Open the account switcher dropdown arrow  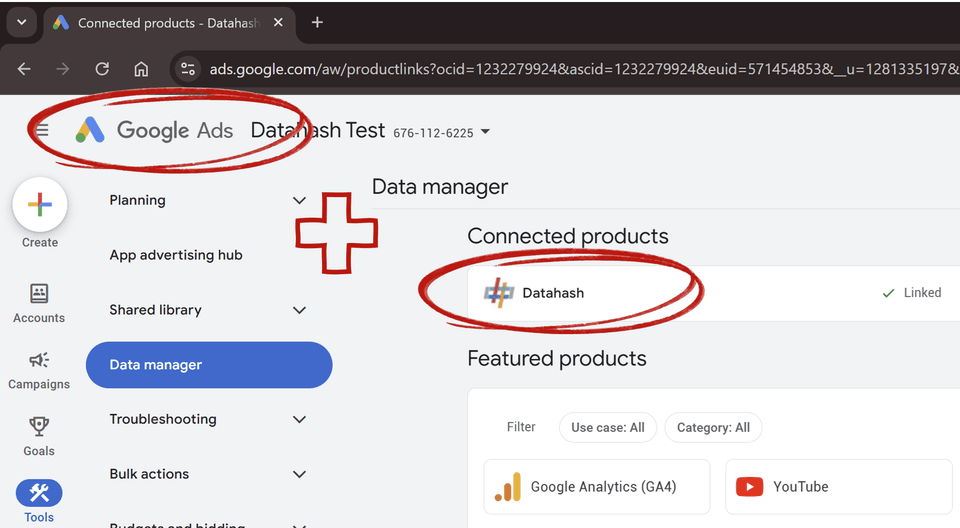pos(486,132)
